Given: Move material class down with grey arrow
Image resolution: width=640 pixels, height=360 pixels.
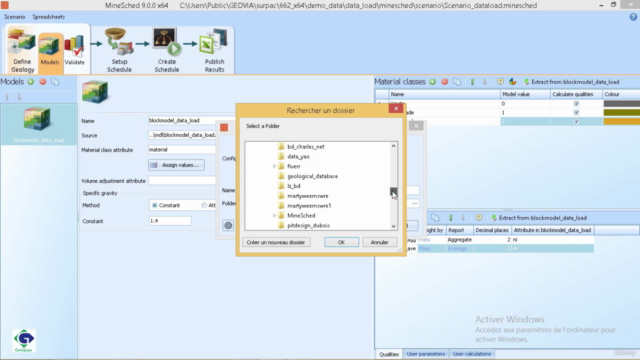Looking at the screenshot, I should [484, 82].
